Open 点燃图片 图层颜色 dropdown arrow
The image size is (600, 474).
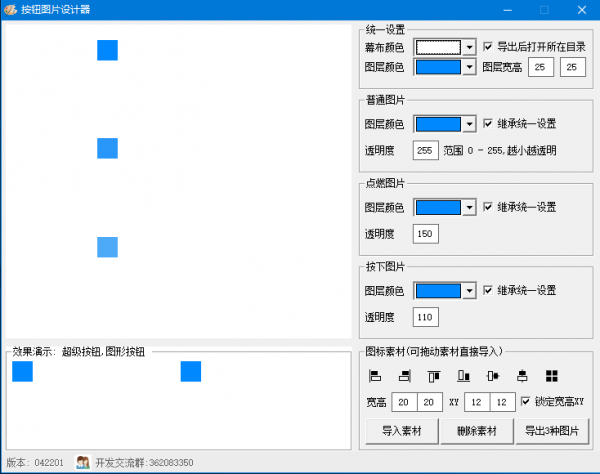pos(469,207)
